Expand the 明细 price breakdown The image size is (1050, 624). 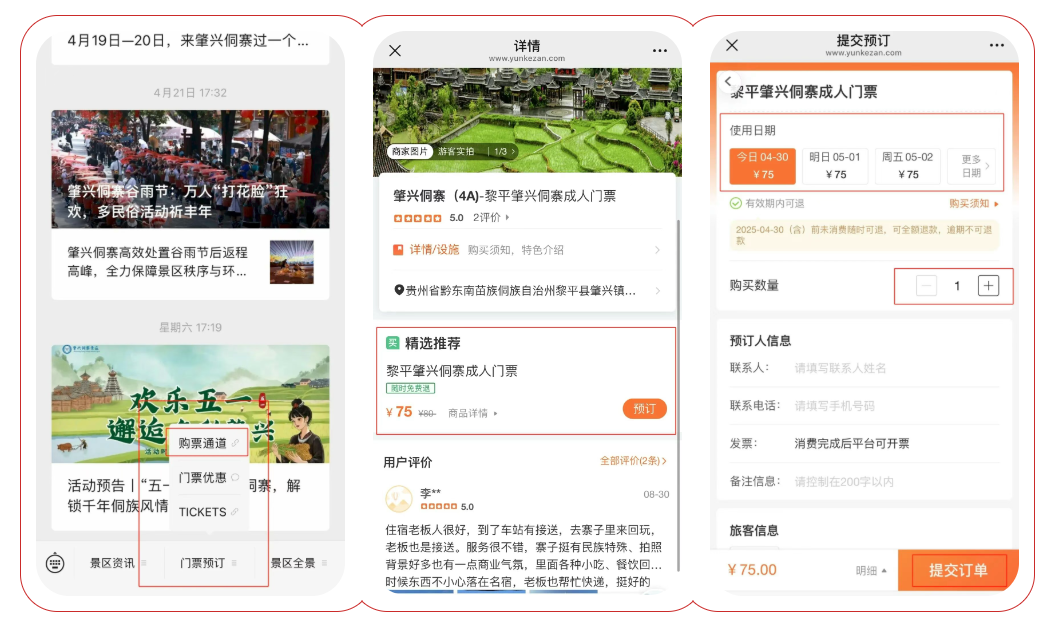click(871, 571)
